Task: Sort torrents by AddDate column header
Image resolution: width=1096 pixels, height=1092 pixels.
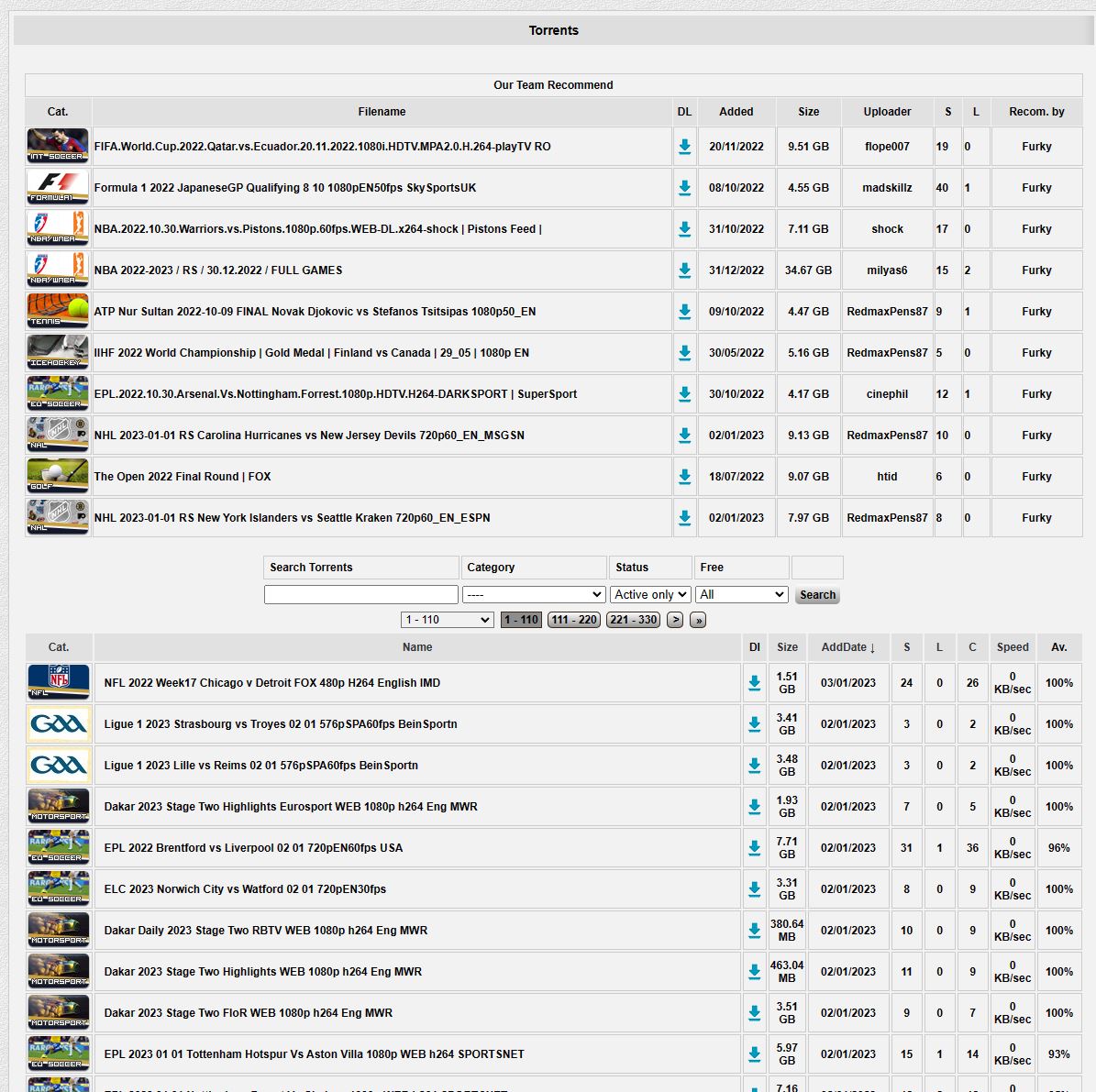Action: click(847, 647)
